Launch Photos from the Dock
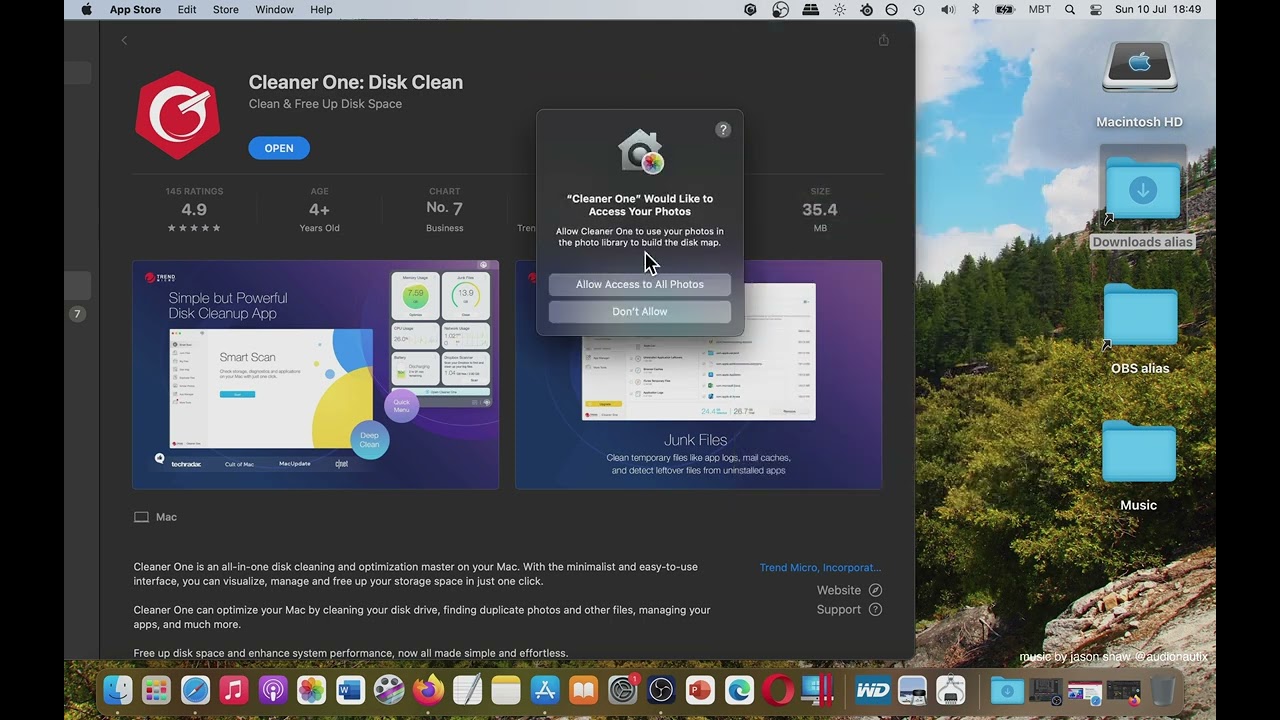The image size is (1280, 720). [312, 690]
